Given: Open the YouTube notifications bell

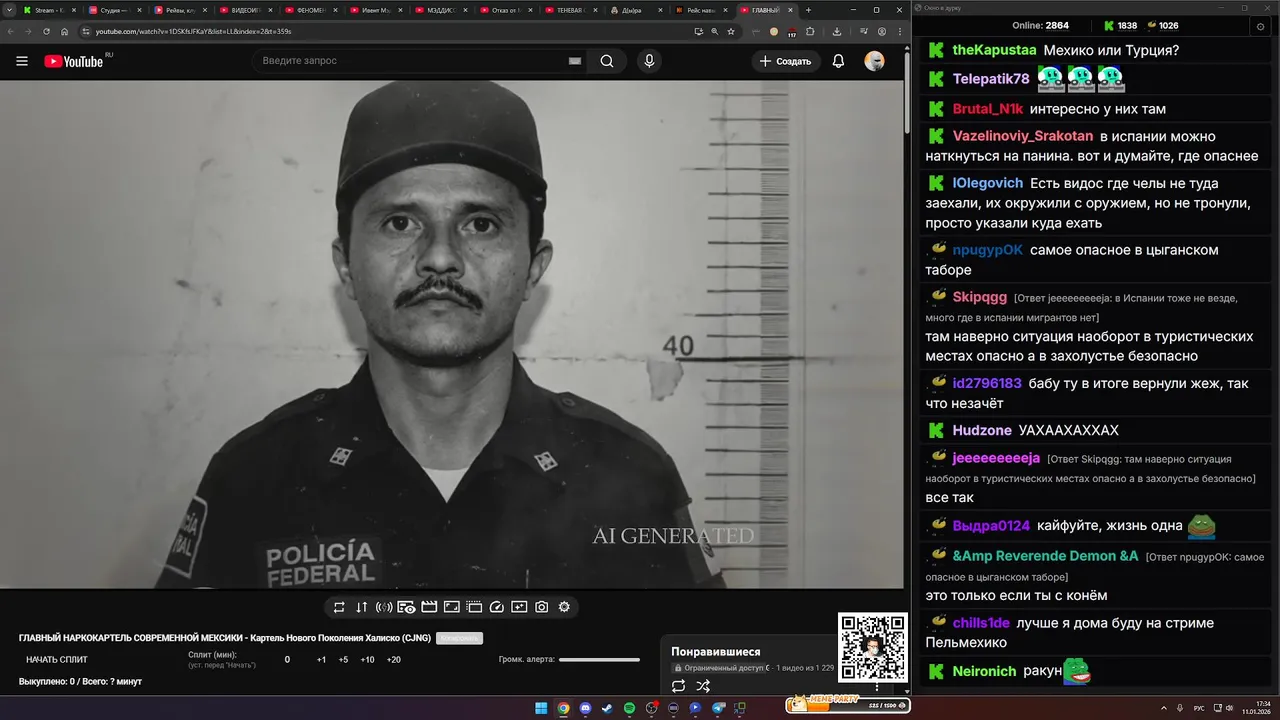Looking at the screenshot, I should pos(838,61).
